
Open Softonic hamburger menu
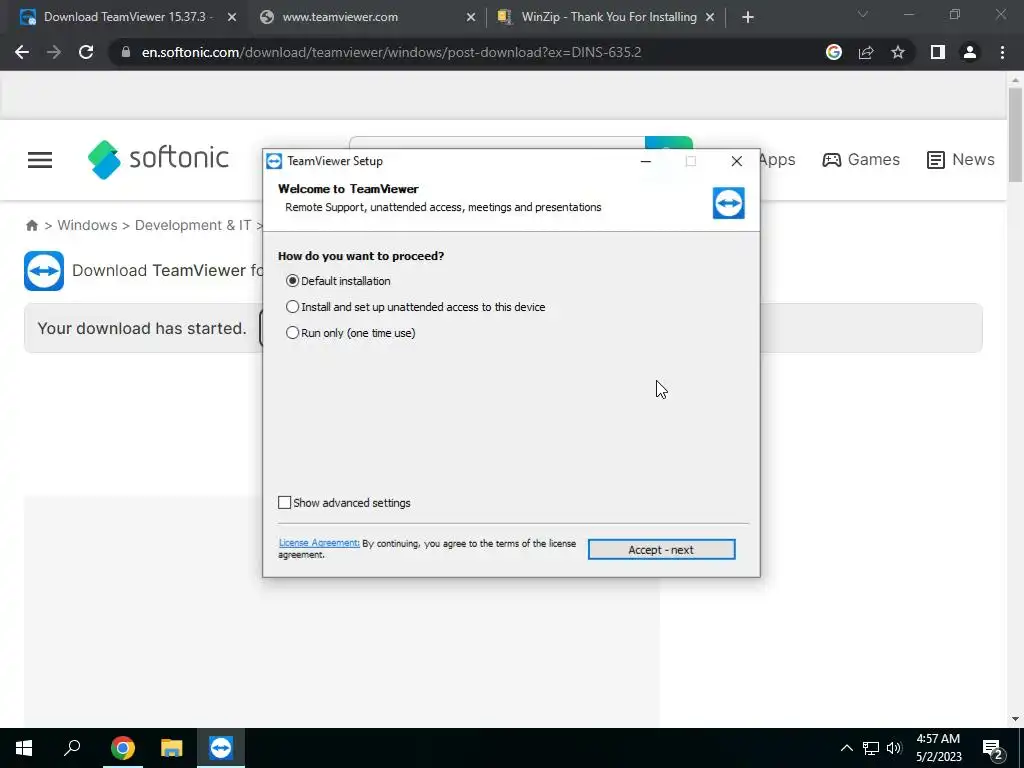pyautogui.click(x=40, y=160)
